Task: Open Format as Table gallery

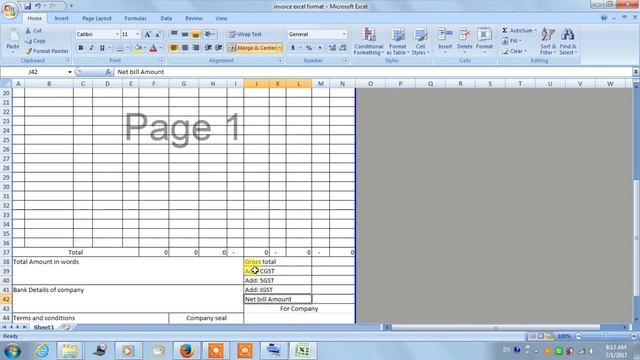Action: [398, 41]
